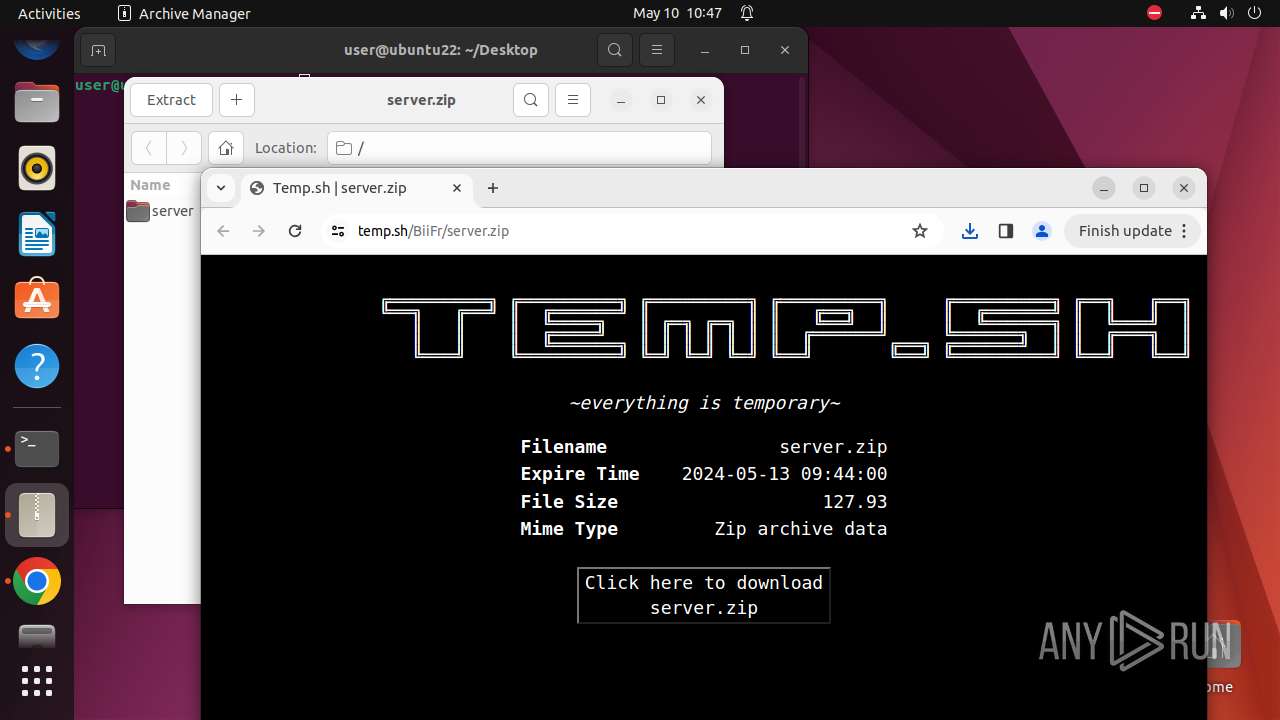Open Files from the dock
Viewport: 1280px width, 720px height.
click(37, 102)
